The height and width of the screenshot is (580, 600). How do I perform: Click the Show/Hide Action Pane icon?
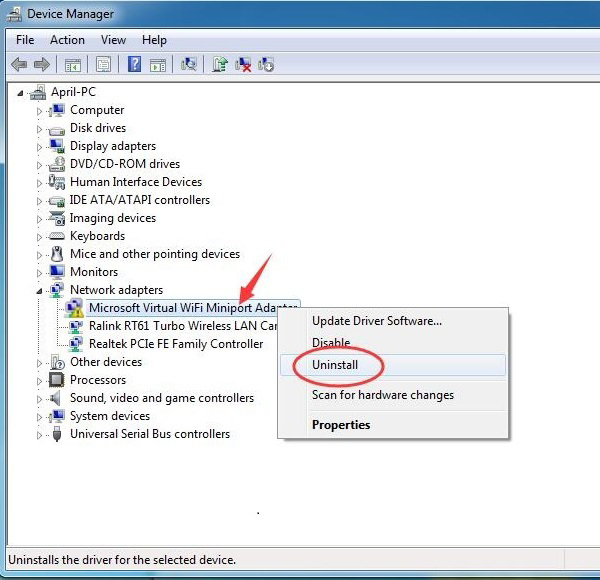tap(158, 65)
